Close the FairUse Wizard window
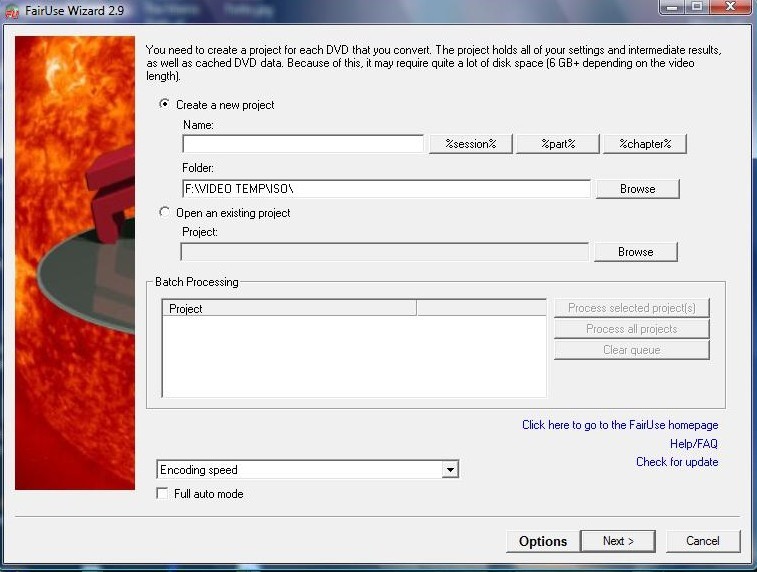The image size is (757, 572). [x=730, y=7]
